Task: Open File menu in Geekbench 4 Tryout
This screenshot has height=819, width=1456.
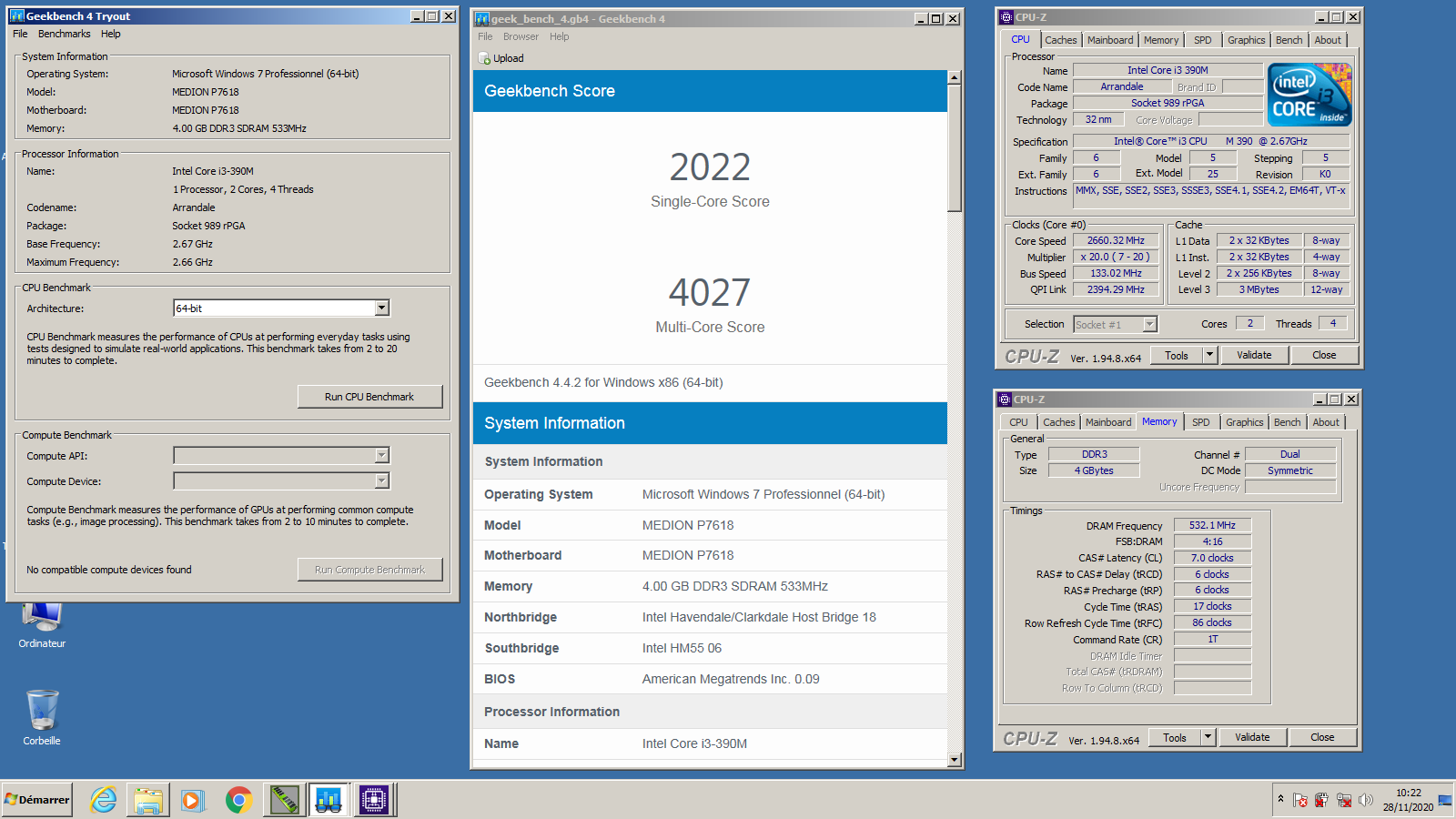Action: (x=20, y=34)
